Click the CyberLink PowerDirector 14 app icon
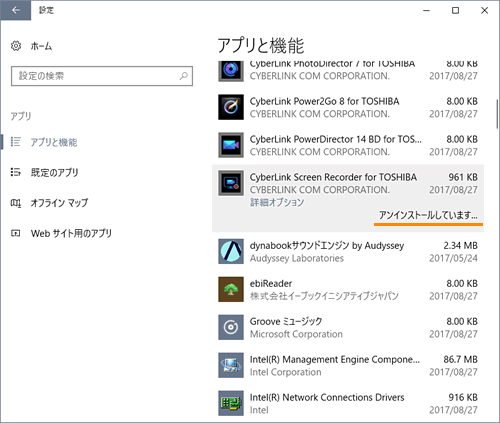The width and height of the screenshot is (500, 423). [231, 145]
